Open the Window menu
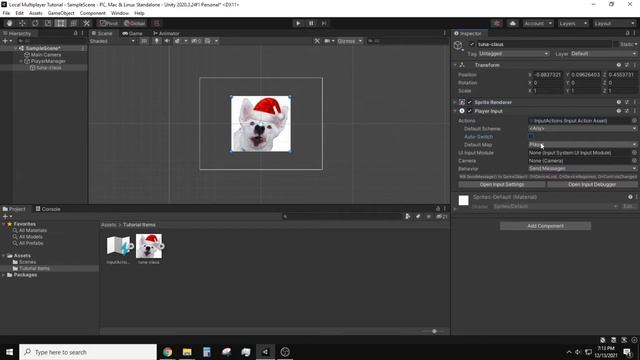Screen dimensions: 640x360 (x=120, y=13)
